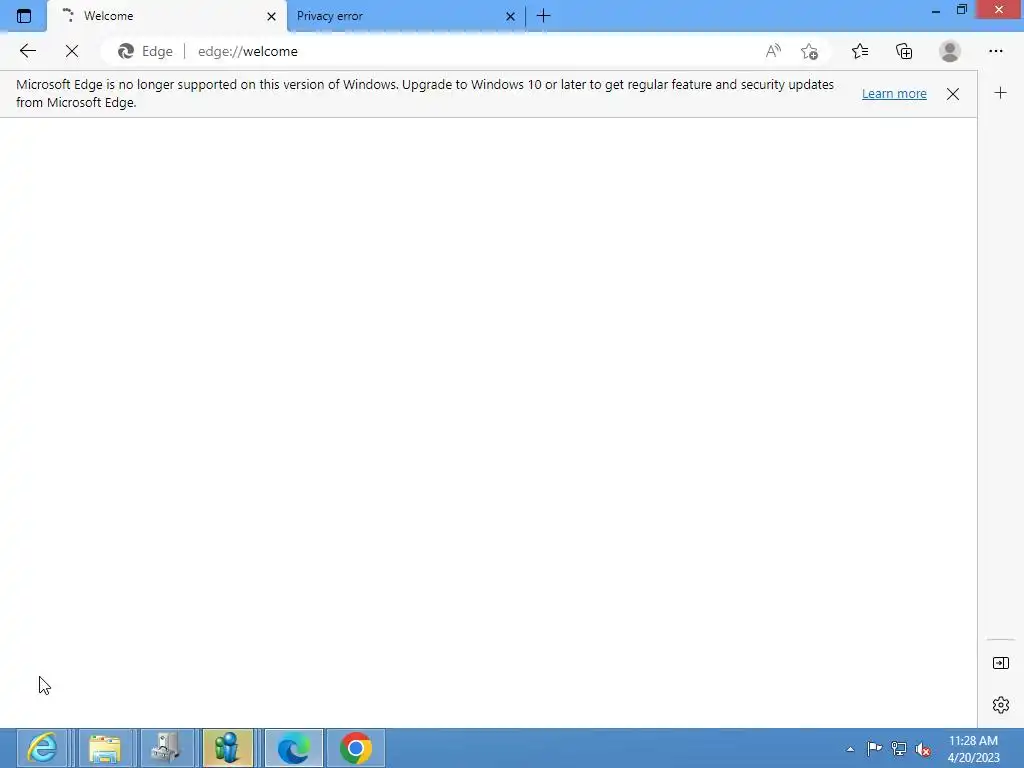Image resolution: width=1024 pixels, height=768 pixels.
Task: Open muted volume tray icon
Action: point(923,749)
